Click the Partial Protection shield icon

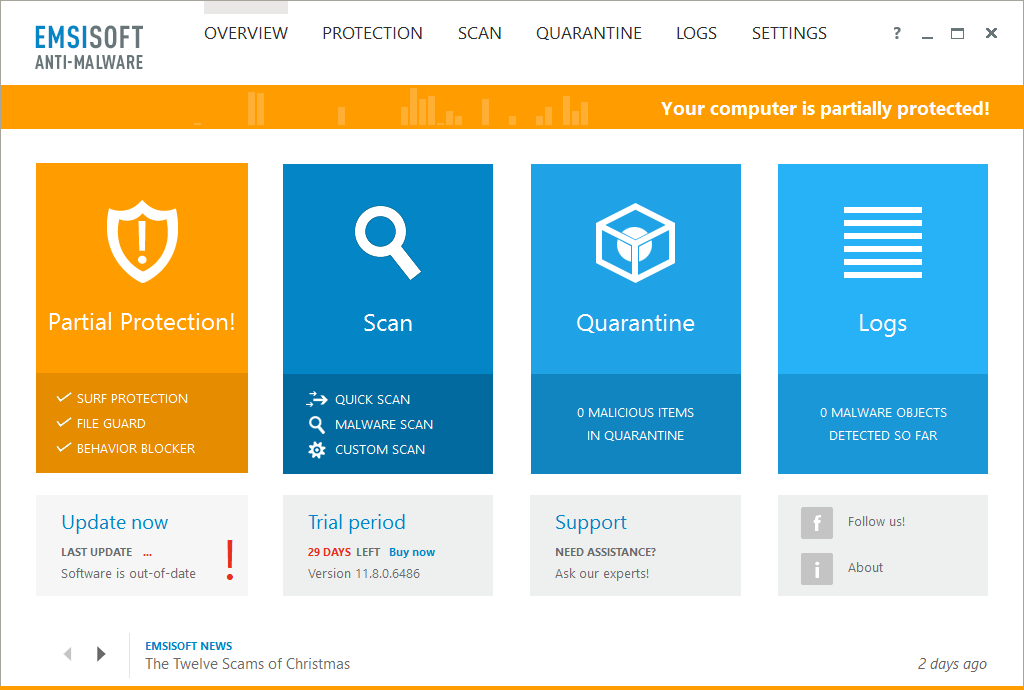142,242
